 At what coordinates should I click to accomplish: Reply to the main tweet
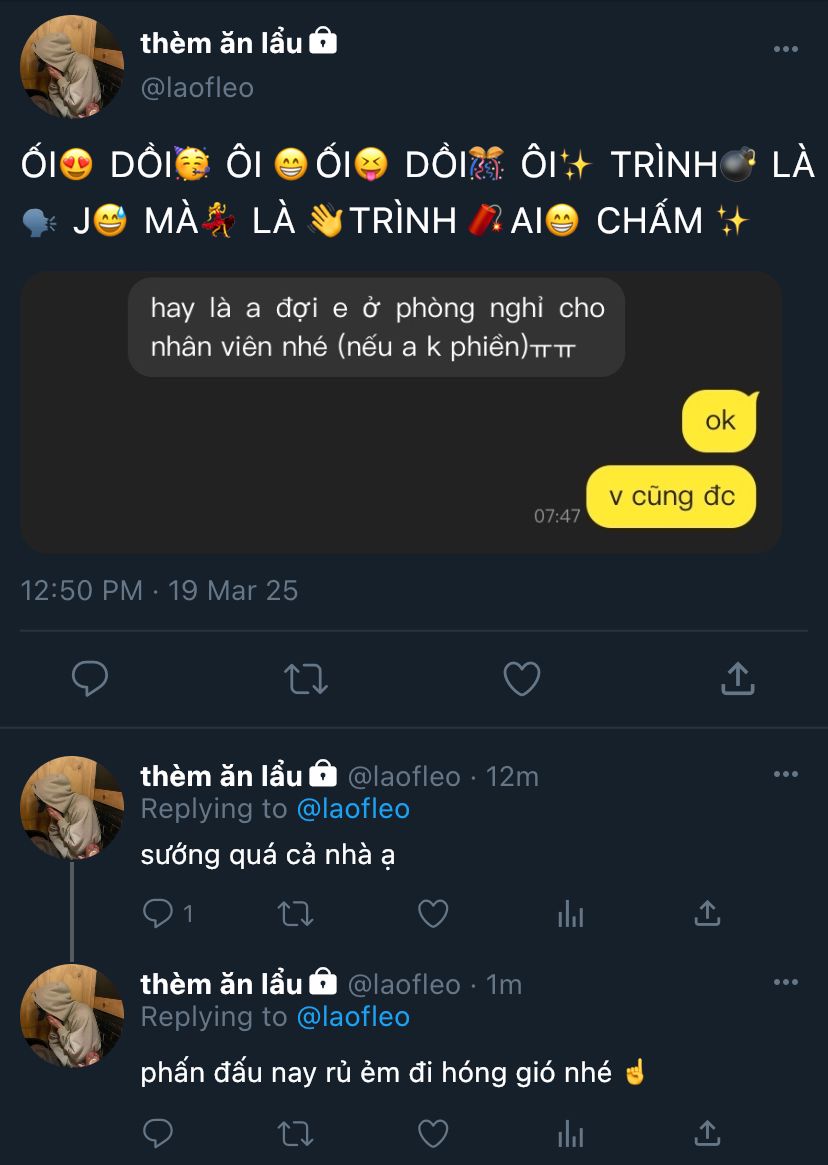90,679
